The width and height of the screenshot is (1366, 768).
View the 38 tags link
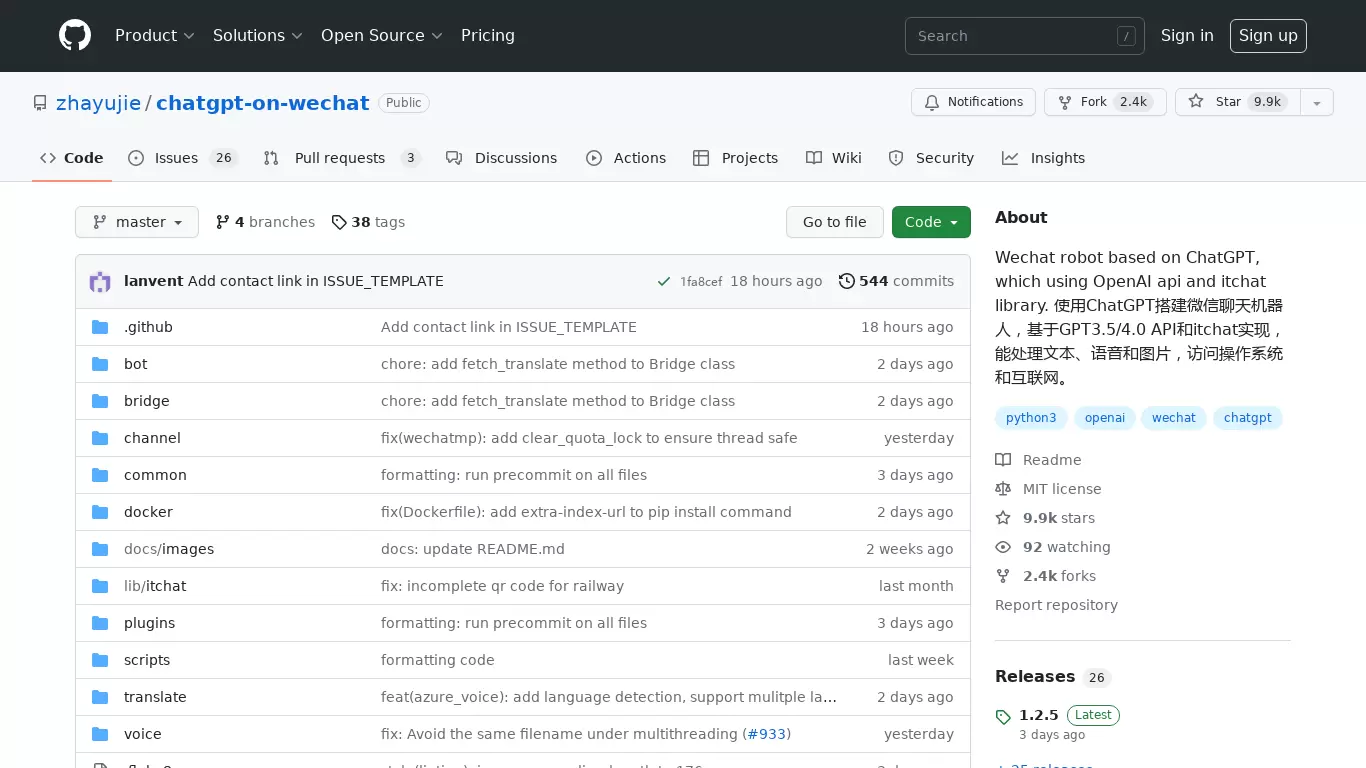[368, 222]
